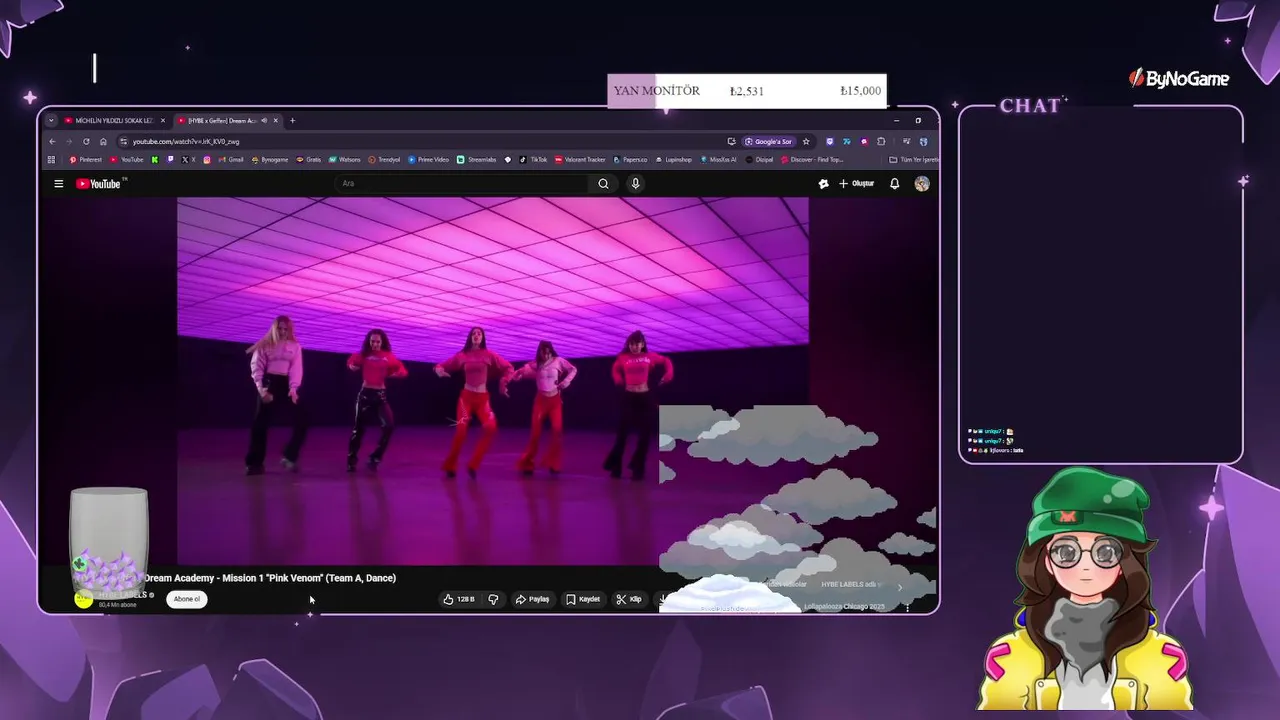Like the video with thumbs up (128 B)

[x=459, y=599]
